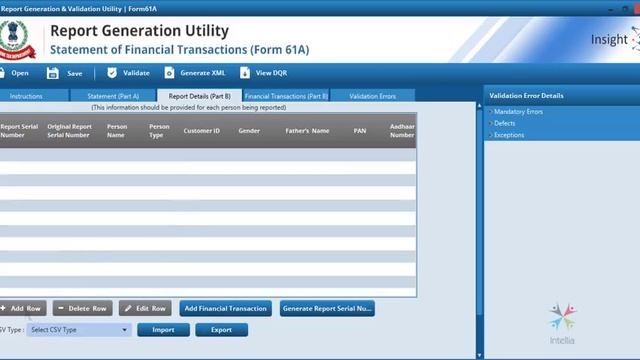Click the plus icon on Add Row

click(3, 308)
